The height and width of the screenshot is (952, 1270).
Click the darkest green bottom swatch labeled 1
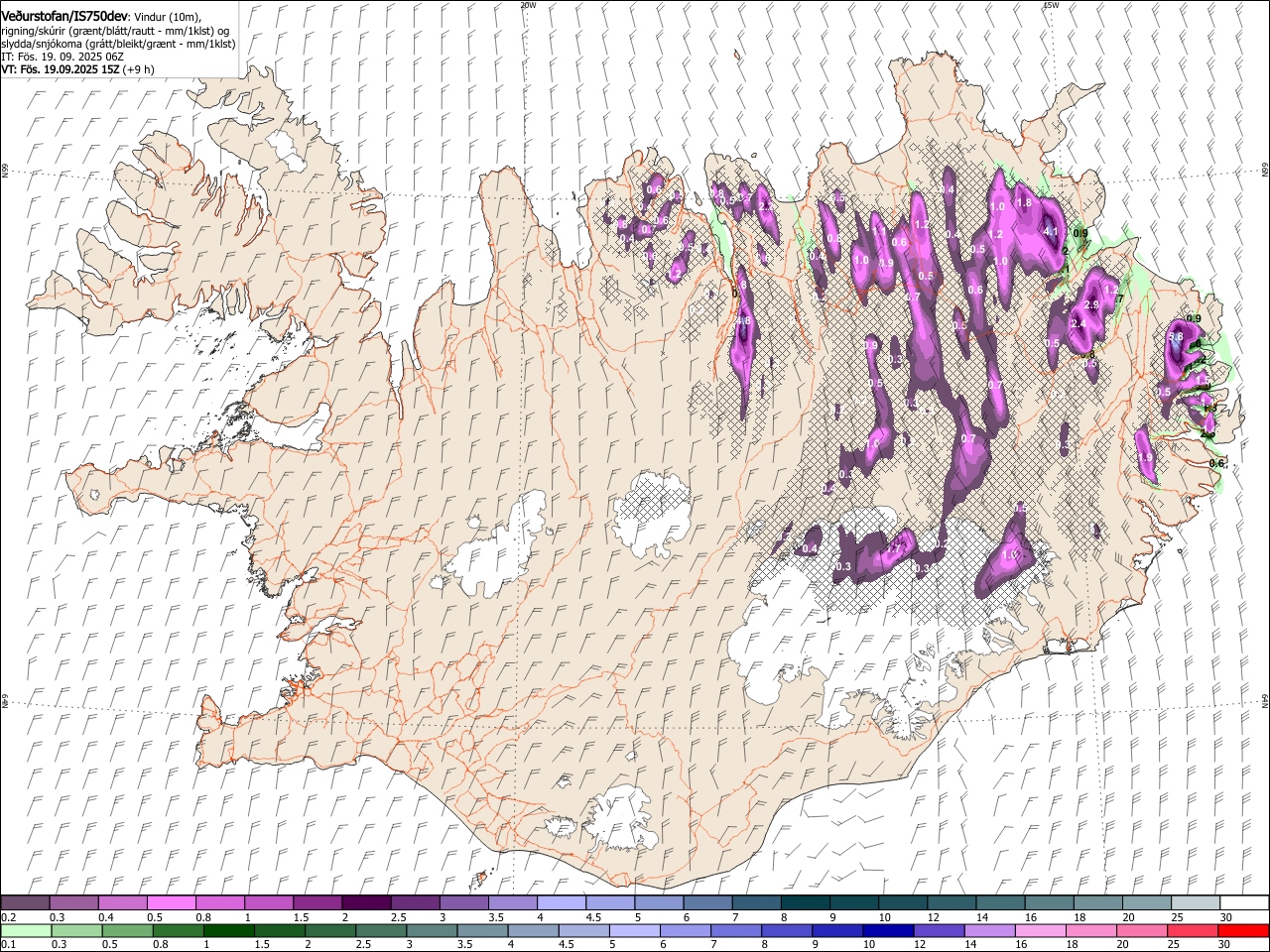(x=228, y=930)
